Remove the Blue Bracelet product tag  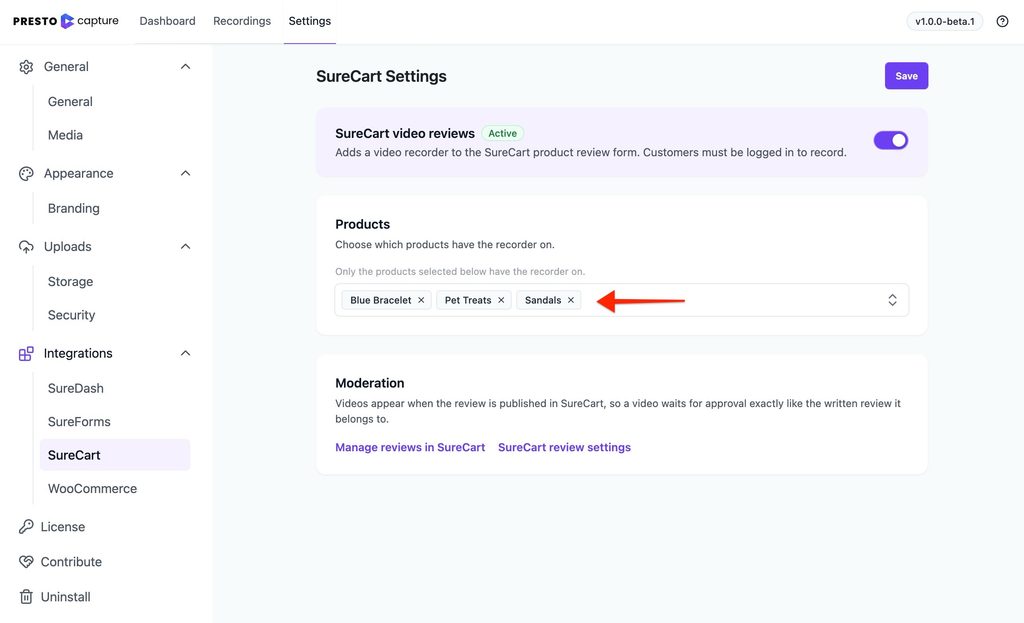pos(421,300)
